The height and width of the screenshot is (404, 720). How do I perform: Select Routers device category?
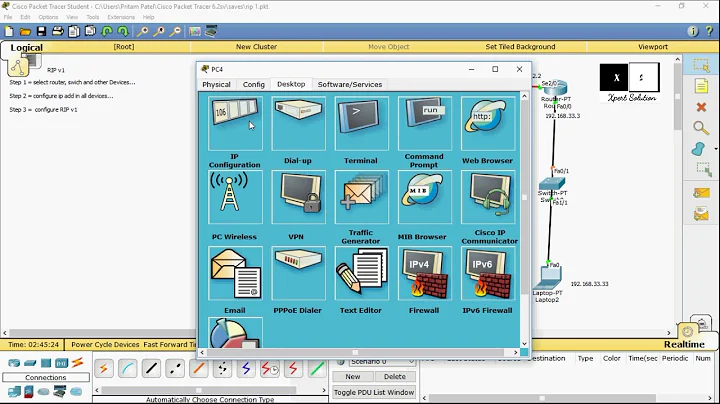(14, 363)
